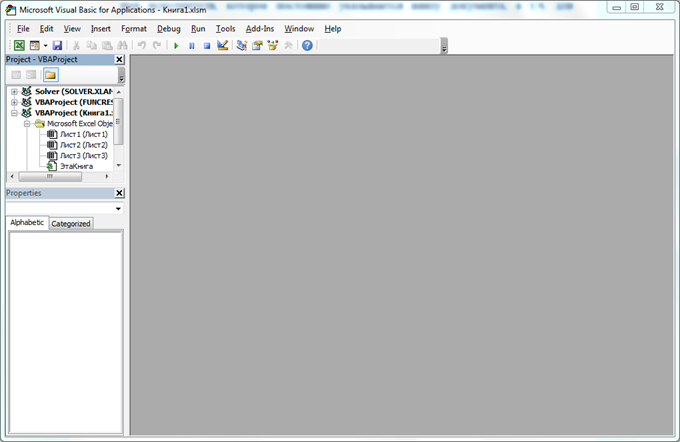The image size is (680, 442).
Task: Click project tree scroll up arrow
Action: pos(119,92)
